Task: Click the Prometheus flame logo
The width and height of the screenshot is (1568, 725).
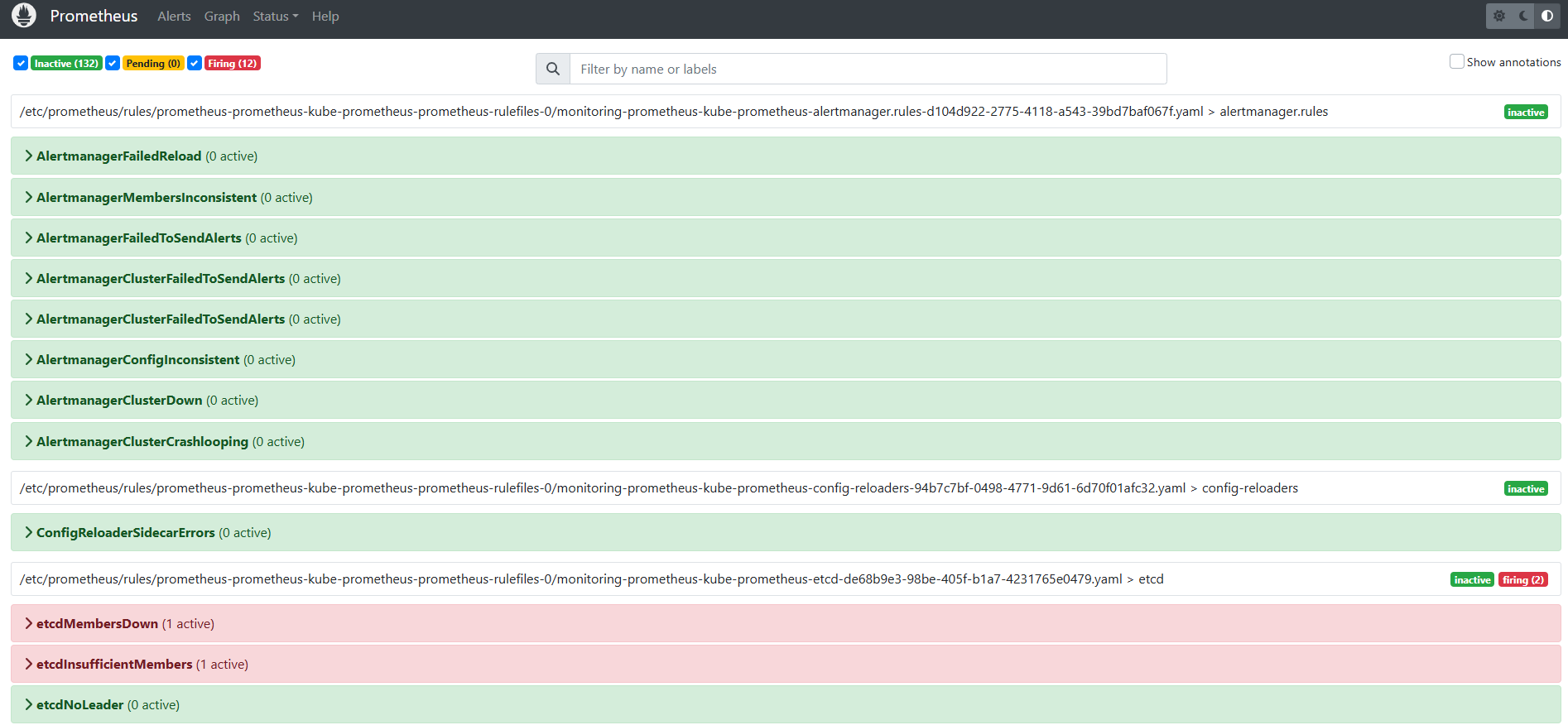Action: click(24, 16)
